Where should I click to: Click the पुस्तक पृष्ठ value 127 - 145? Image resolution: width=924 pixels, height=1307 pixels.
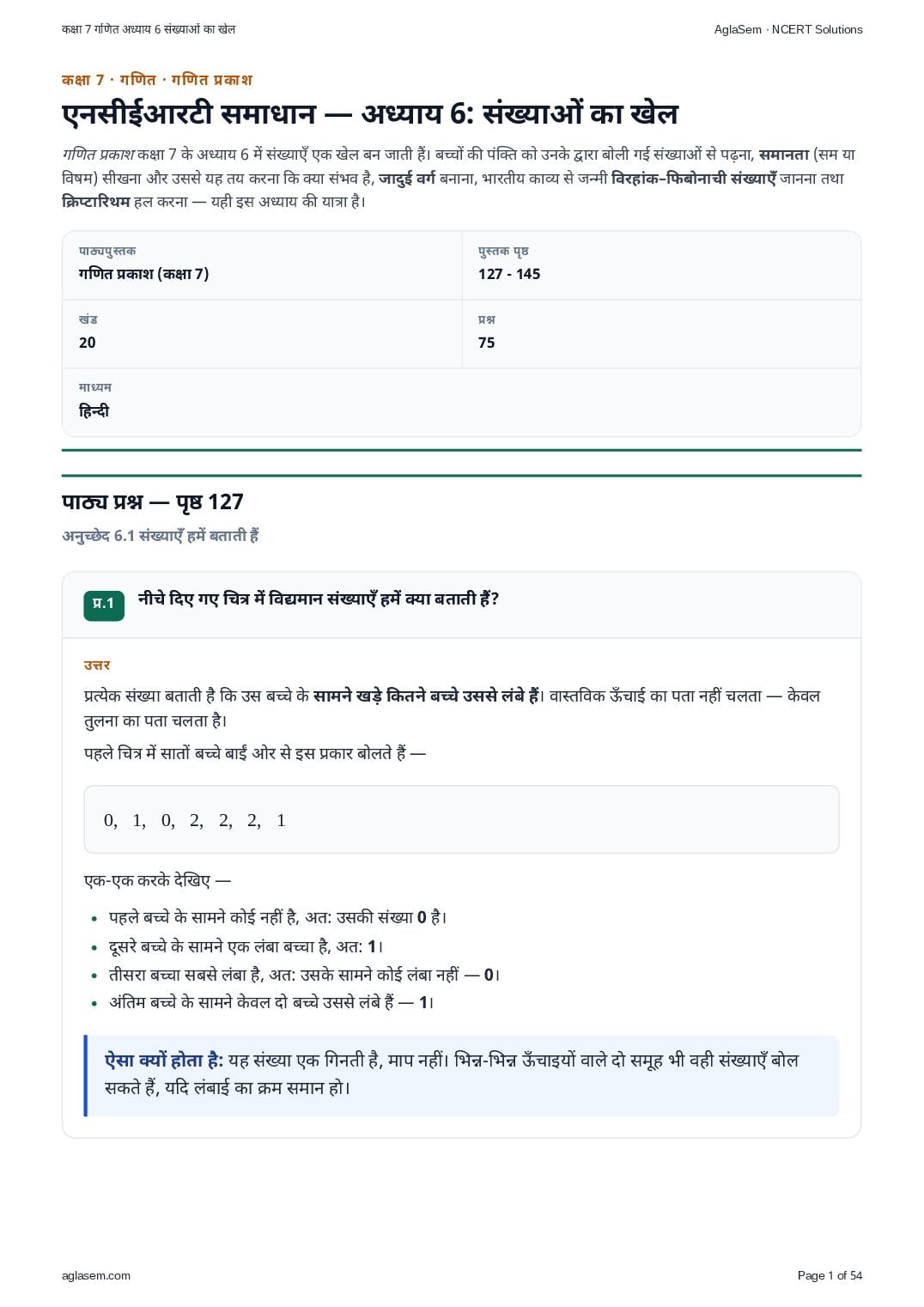[x=509, y=274]
